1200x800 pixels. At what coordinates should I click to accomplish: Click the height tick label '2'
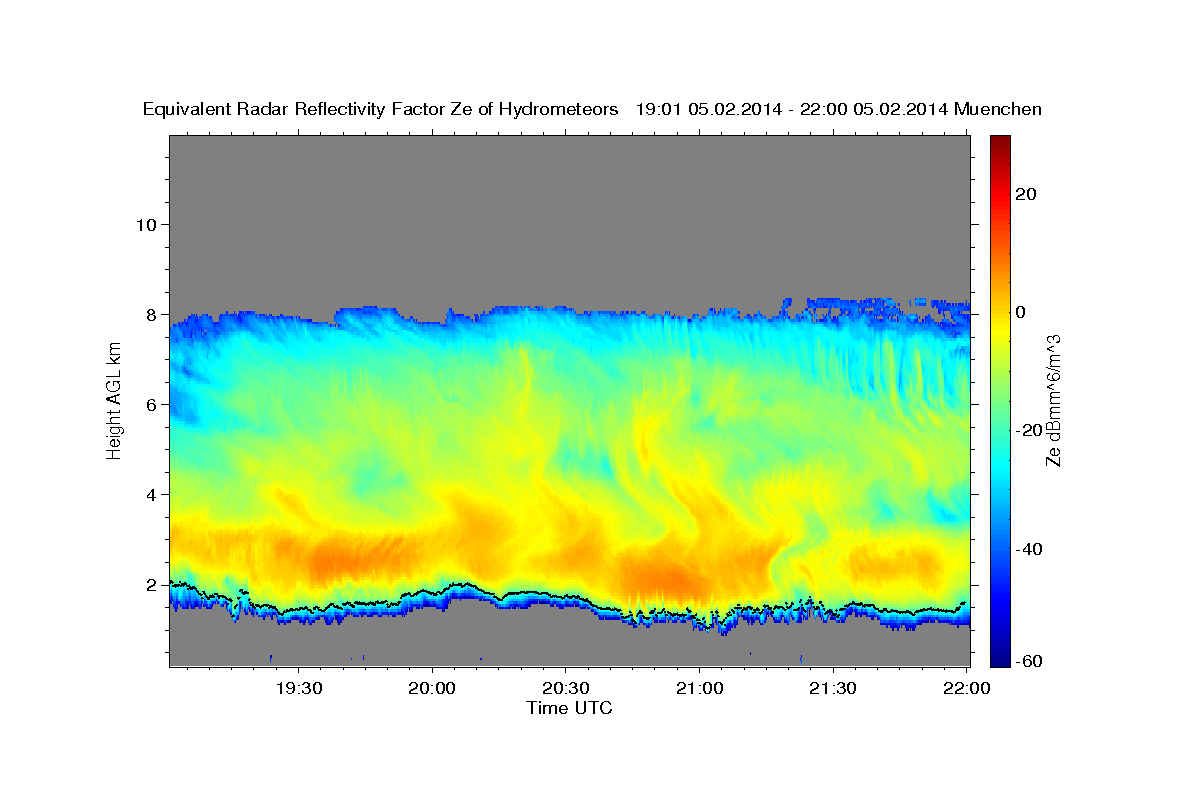150,584
